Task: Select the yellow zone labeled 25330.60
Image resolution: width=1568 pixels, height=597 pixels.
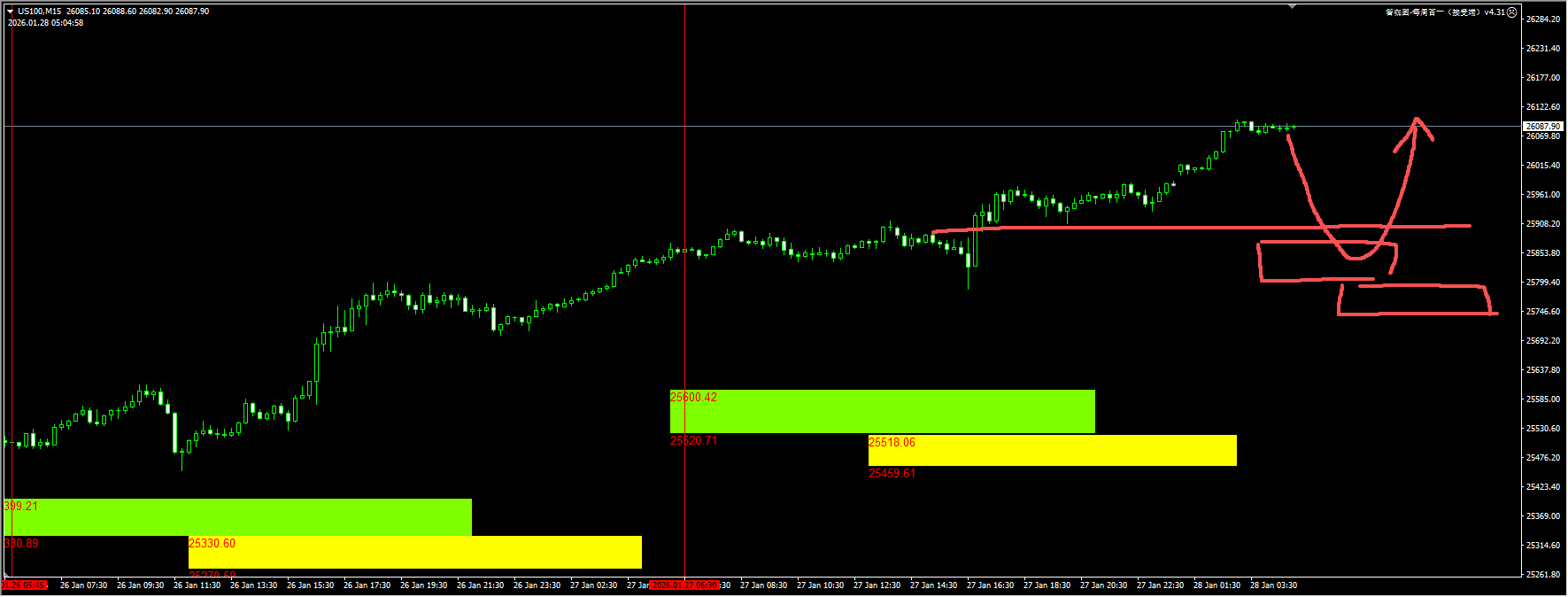Action: (414, 553)
